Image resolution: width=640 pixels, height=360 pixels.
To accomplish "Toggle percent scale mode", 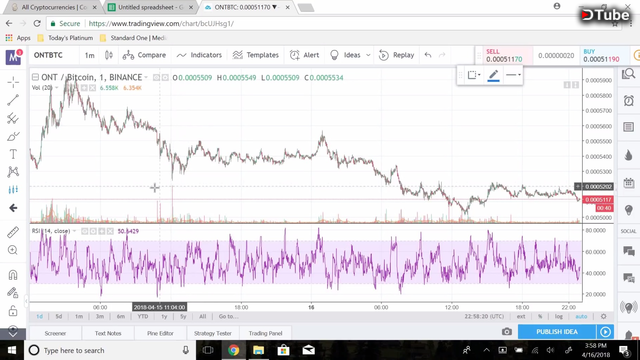I will pyautogui.click(x=540, y=316).
